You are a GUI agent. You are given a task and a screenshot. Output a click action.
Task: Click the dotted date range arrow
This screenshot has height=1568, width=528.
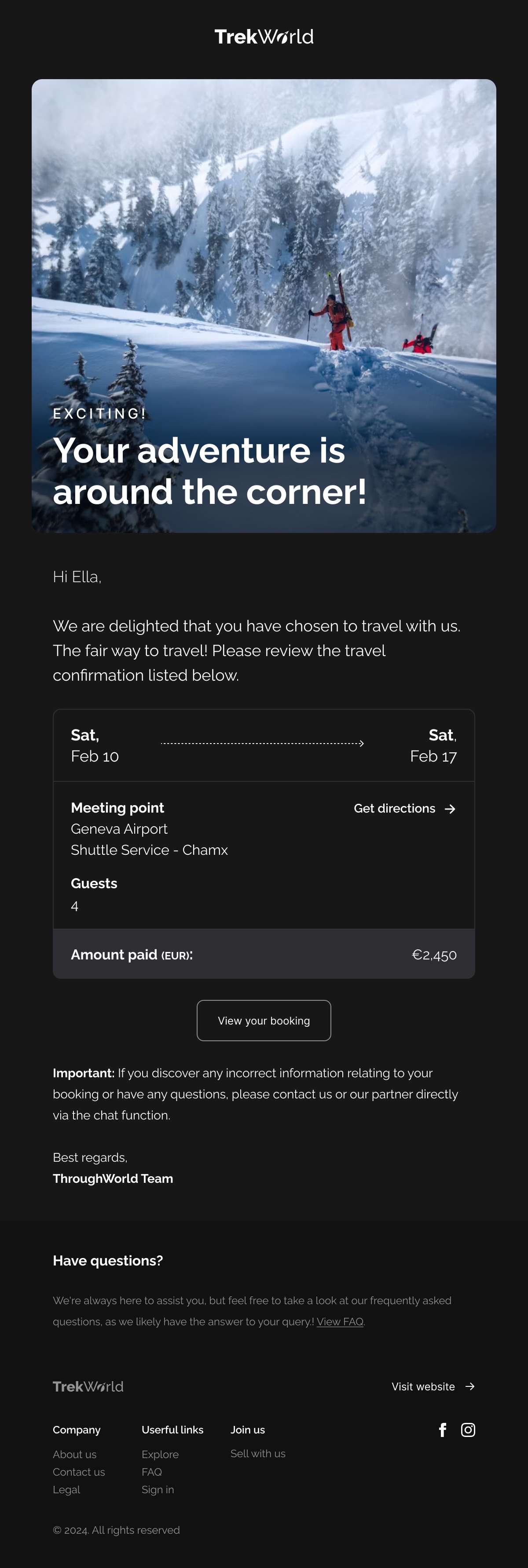pyautogui.click(x=263, y=743)
